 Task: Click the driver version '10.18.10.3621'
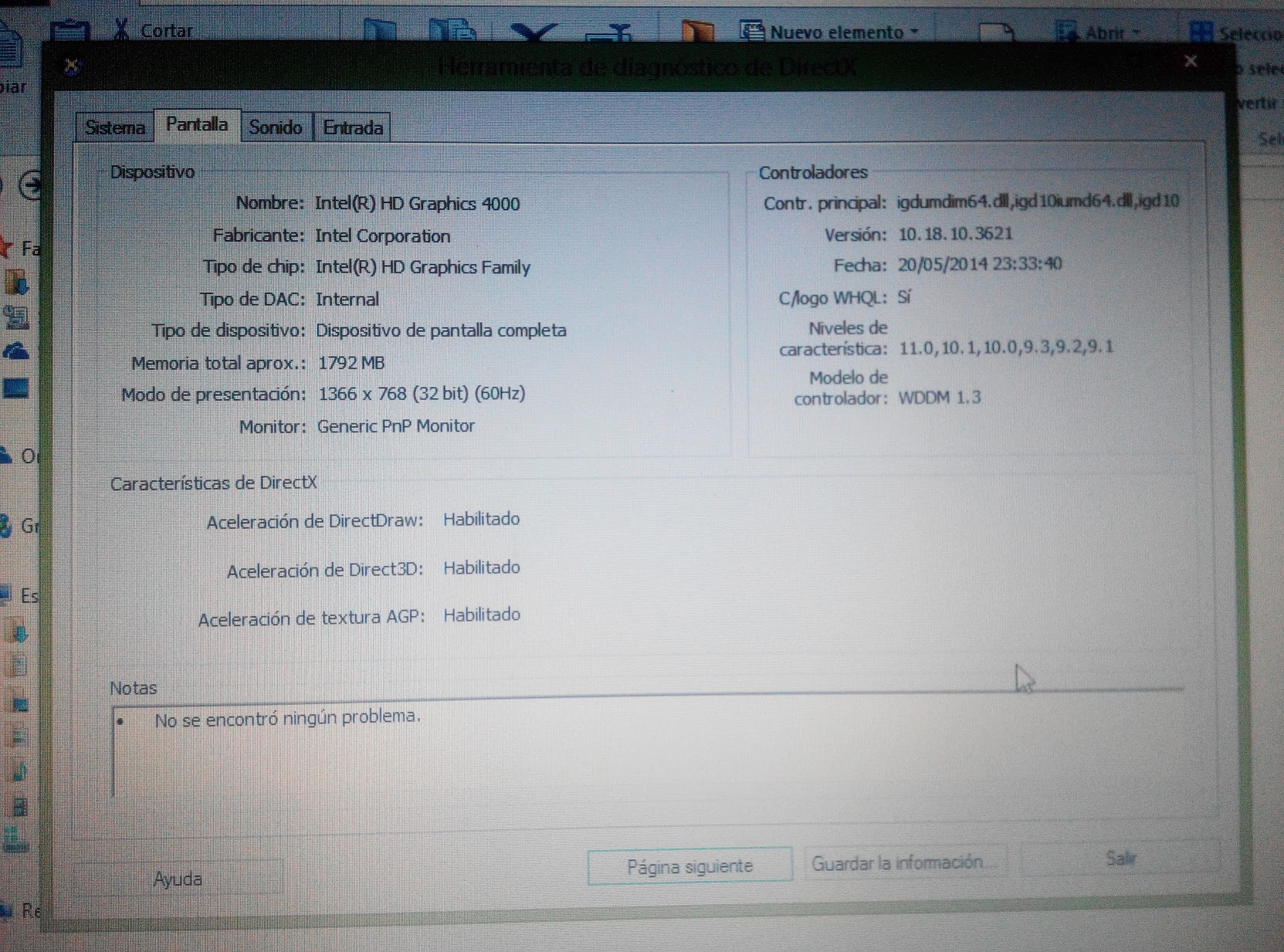(955, 234)
